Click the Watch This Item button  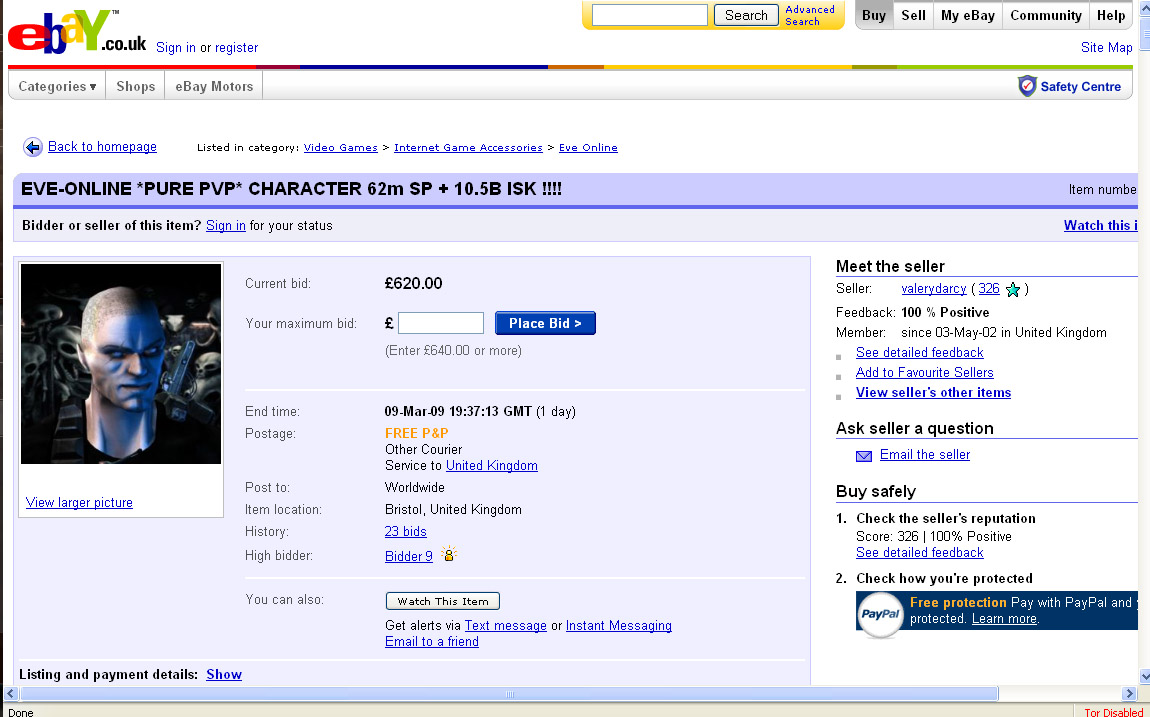coord(443,601)
